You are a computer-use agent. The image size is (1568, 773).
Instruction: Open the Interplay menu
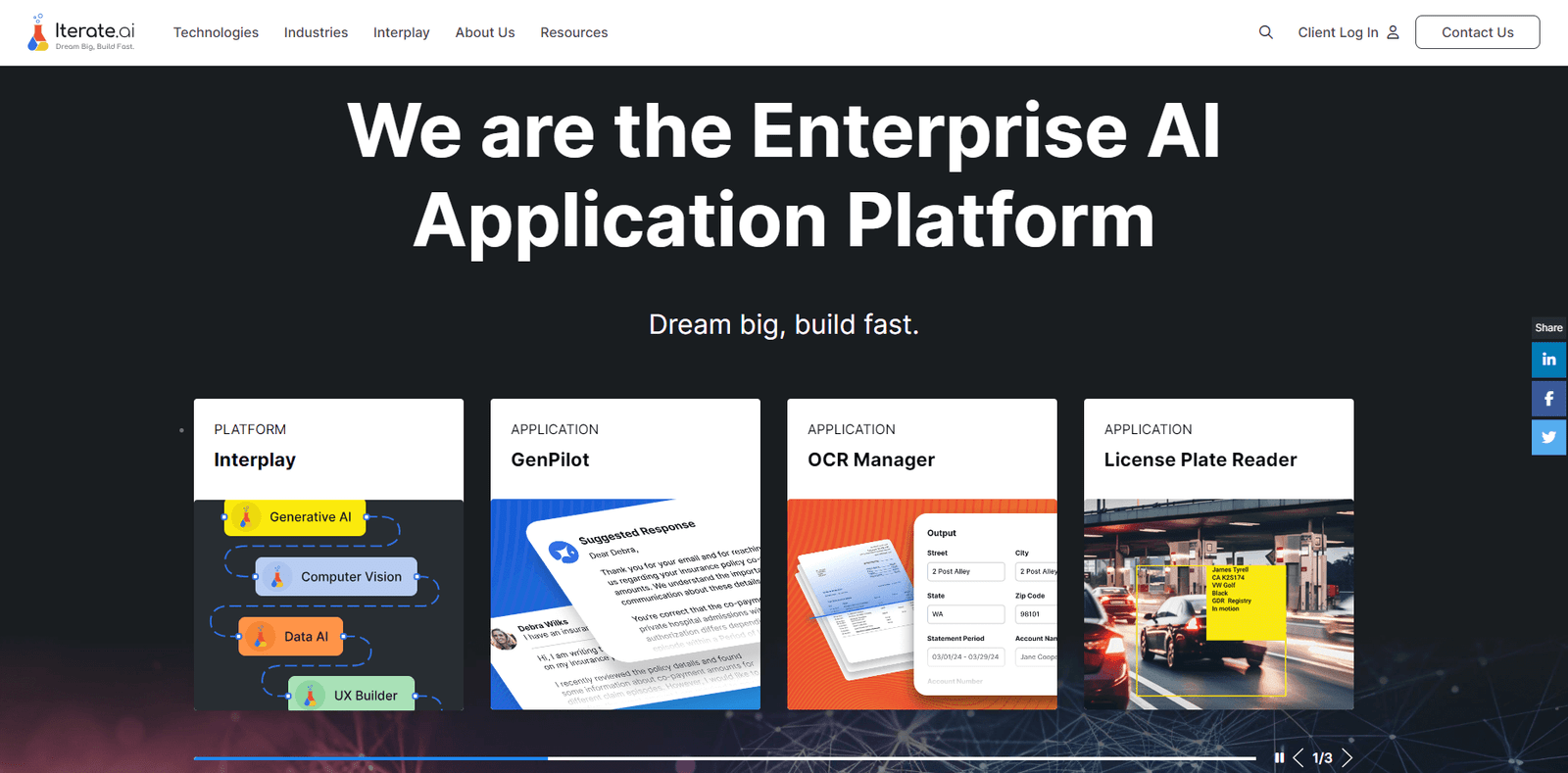[401, 32]
